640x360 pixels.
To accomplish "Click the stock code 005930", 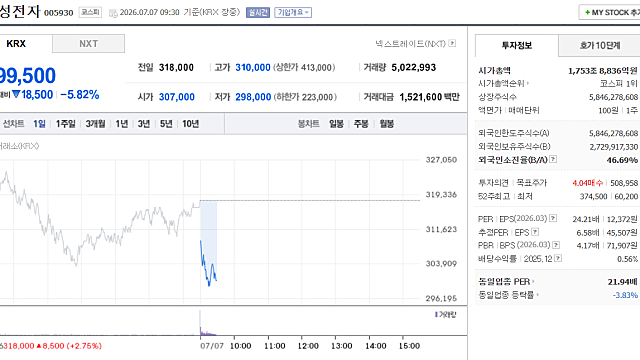I will 58,13.
